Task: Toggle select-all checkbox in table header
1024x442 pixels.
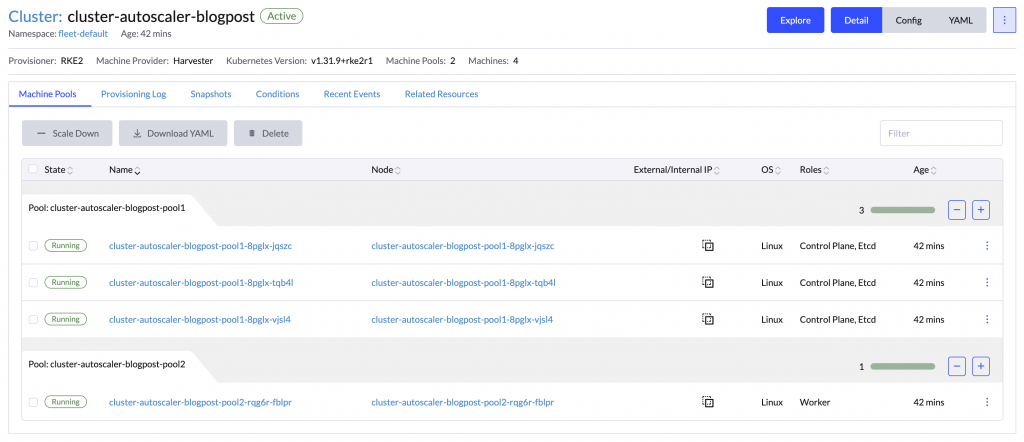Action: point(34,170)
